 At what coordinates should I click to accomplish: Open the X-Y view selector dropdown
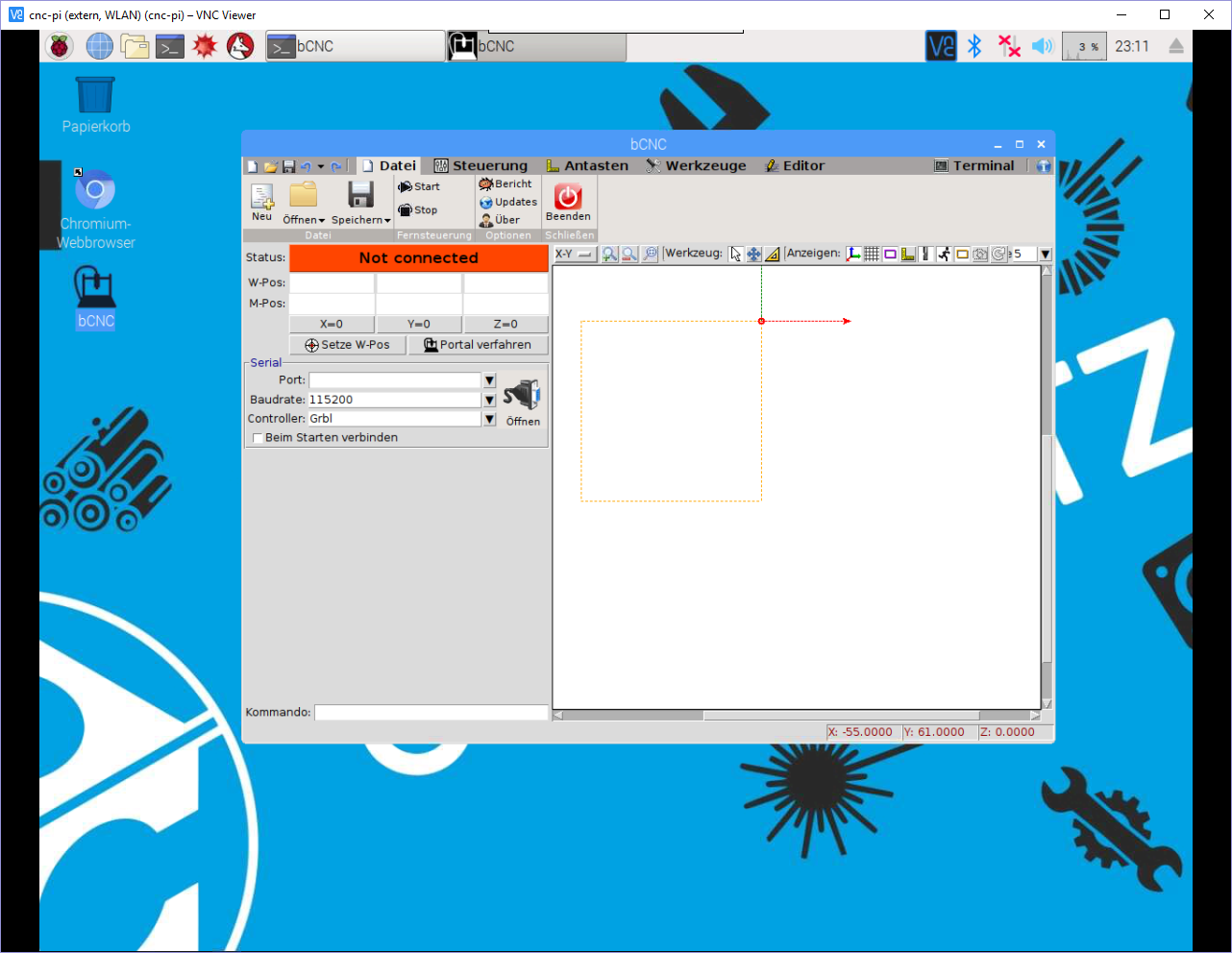[x=575, y=254]
